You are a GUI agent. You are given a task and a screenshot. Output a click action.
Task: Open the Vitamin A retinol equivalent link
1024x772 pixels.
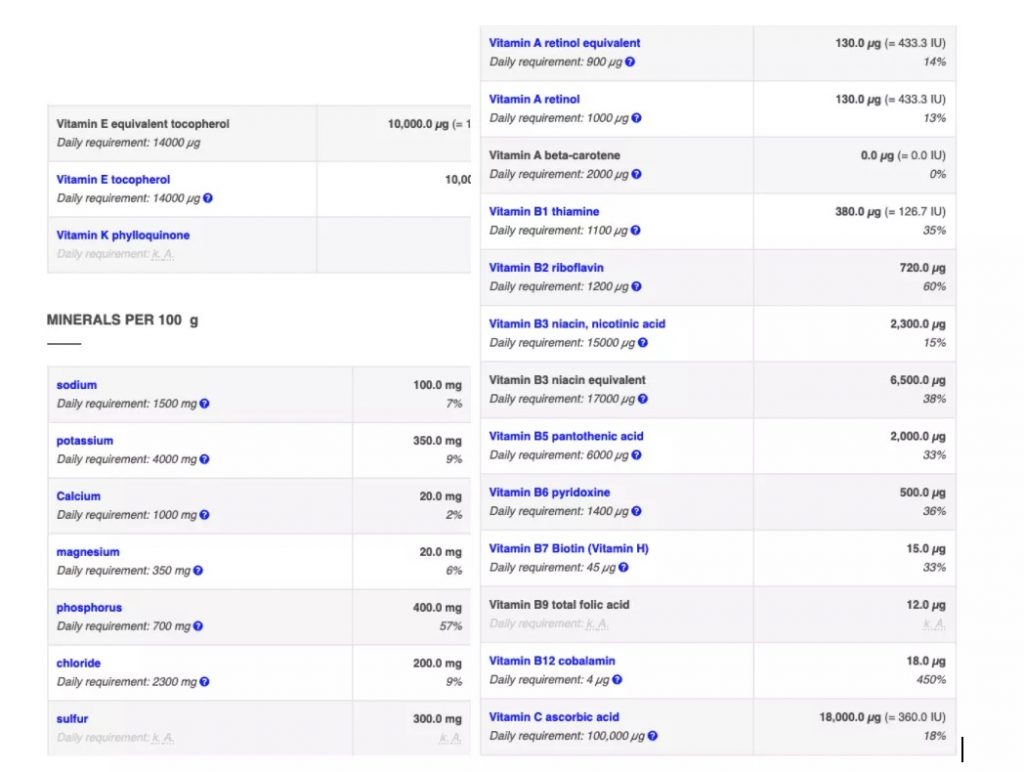coord(564,43)
